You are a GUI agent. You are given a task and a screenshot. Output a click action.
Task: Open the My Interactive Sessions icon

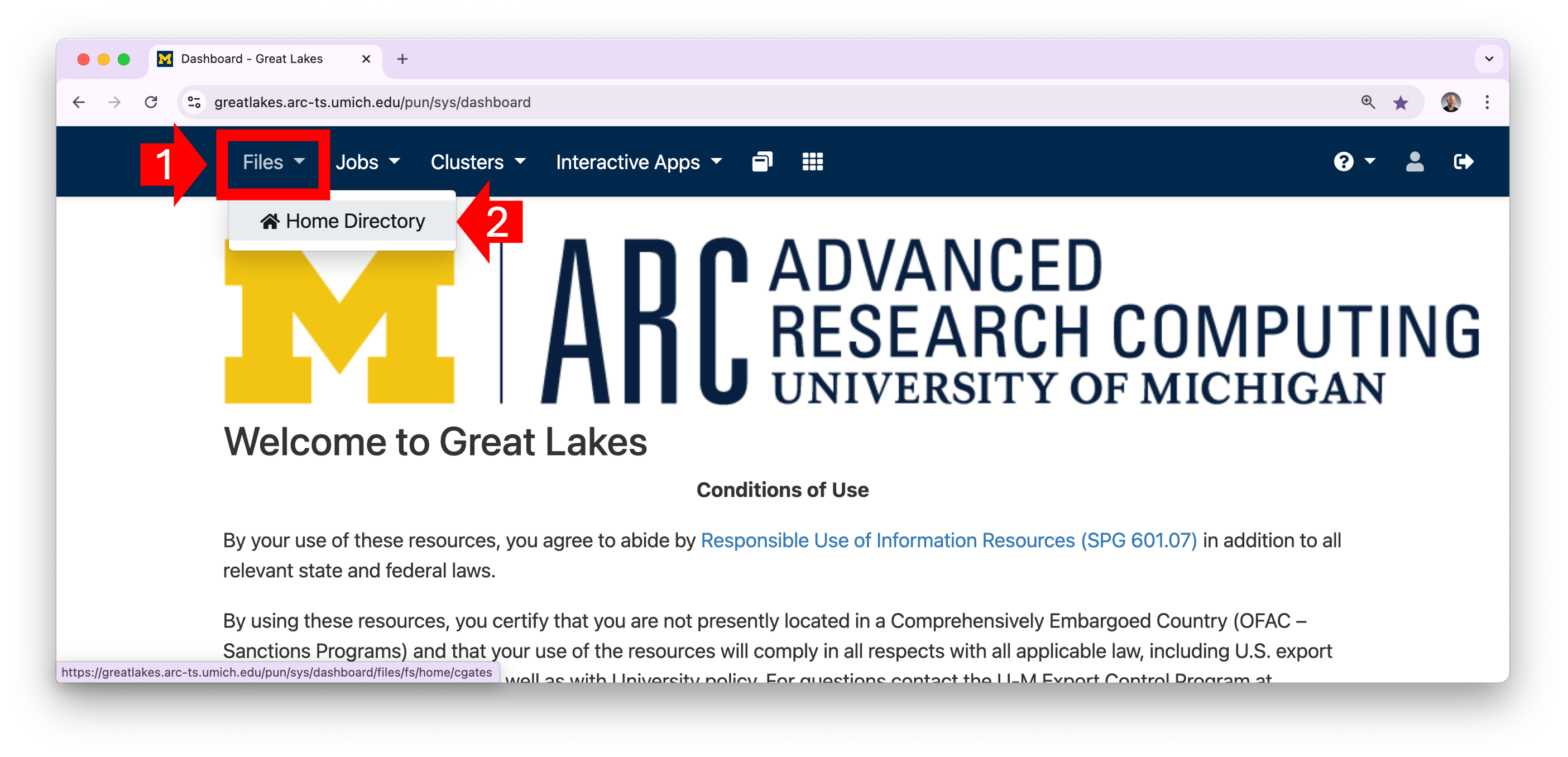[762, 162]
